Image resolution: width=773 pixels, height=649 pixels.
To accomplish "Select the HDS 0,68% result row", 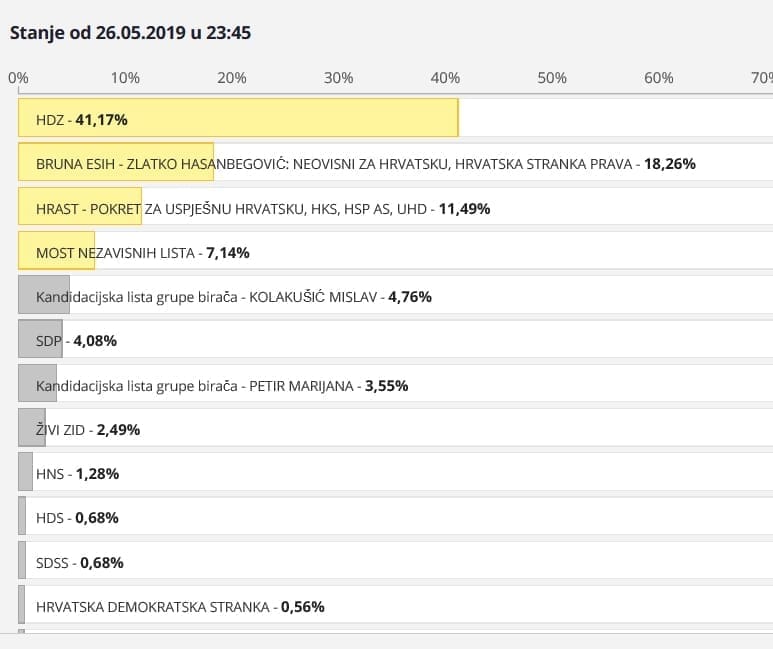I will point(77,517).
